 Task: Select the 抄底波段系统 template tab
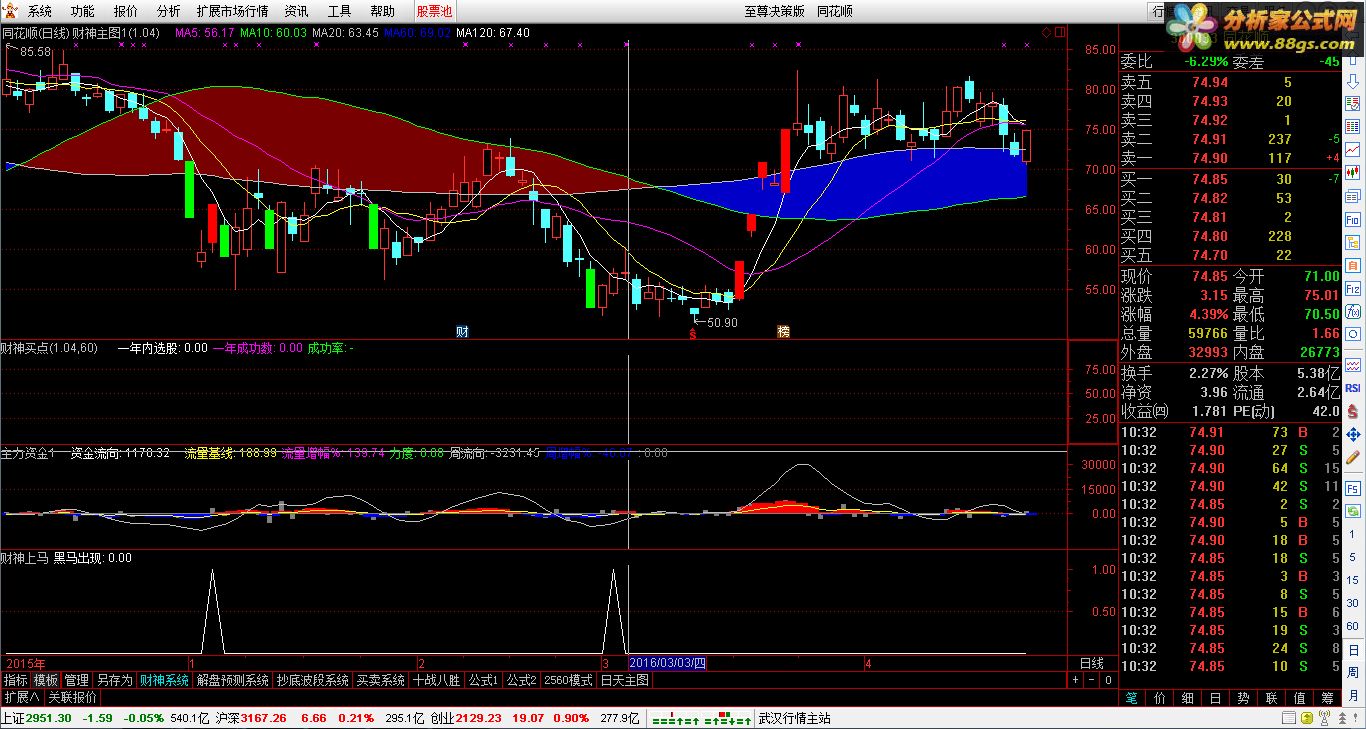pos(313,680)
